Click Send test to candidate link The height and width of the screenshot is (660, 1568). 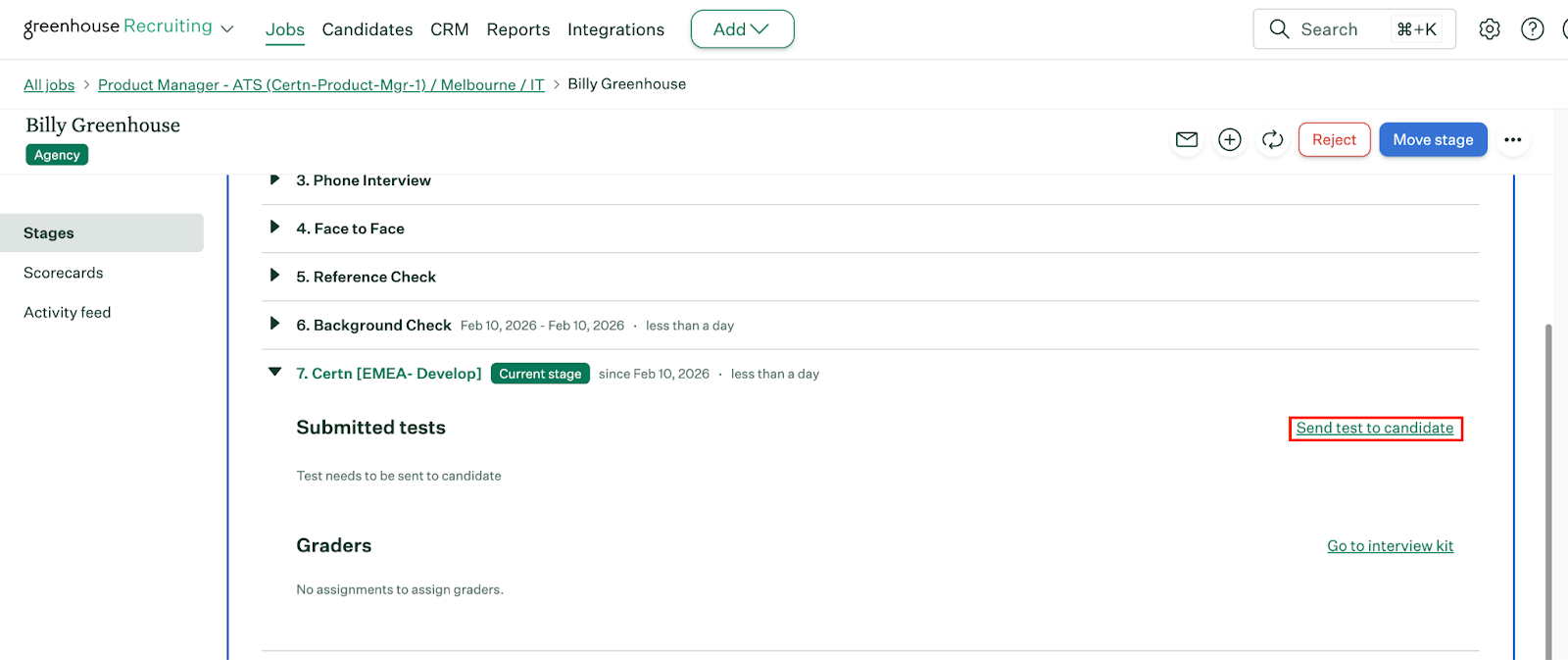[1374, 429]
